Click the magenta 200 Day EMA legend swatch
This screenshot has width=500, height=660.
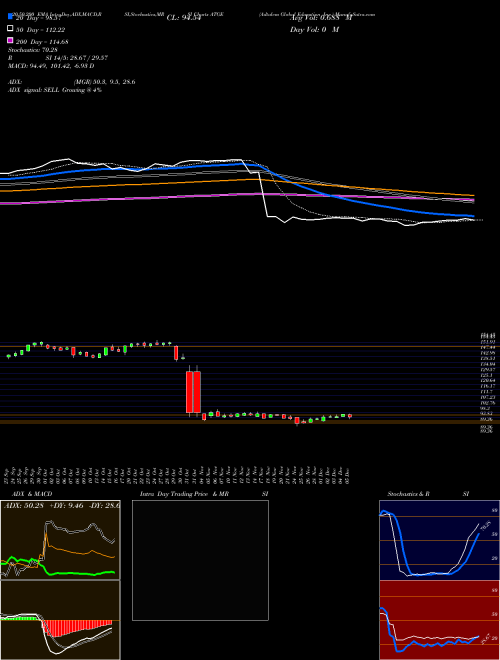tap(11, 40)
